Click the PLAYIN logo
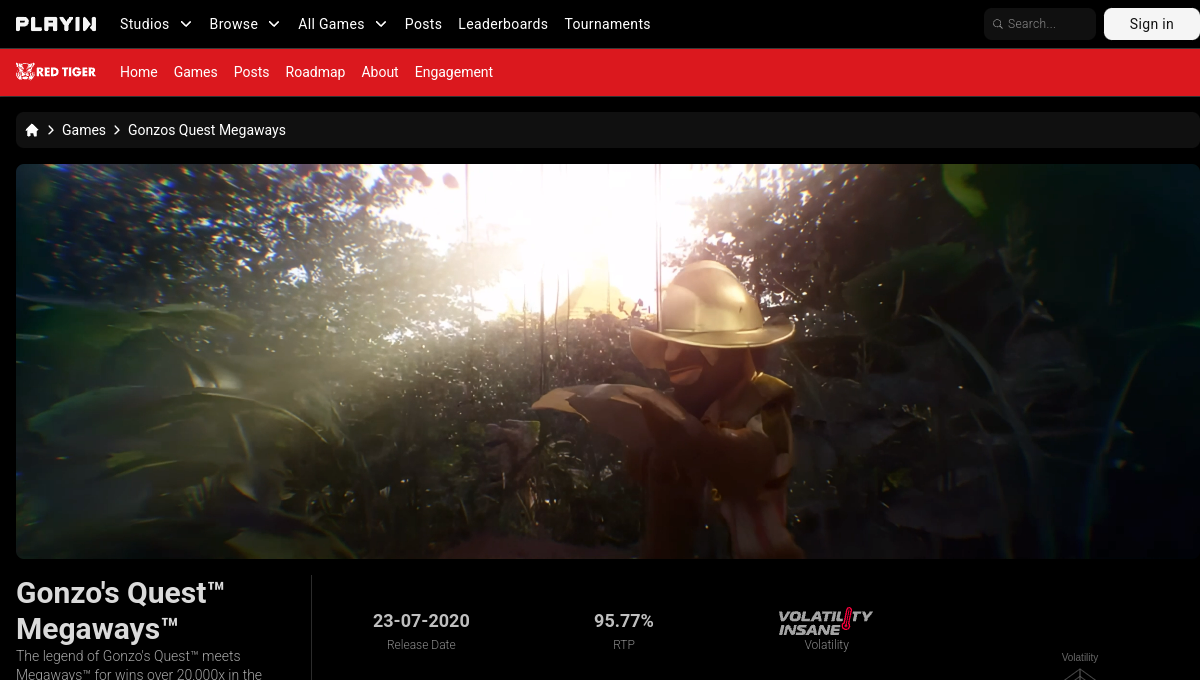Screen dimensions: 1200x680 [56, 24]
